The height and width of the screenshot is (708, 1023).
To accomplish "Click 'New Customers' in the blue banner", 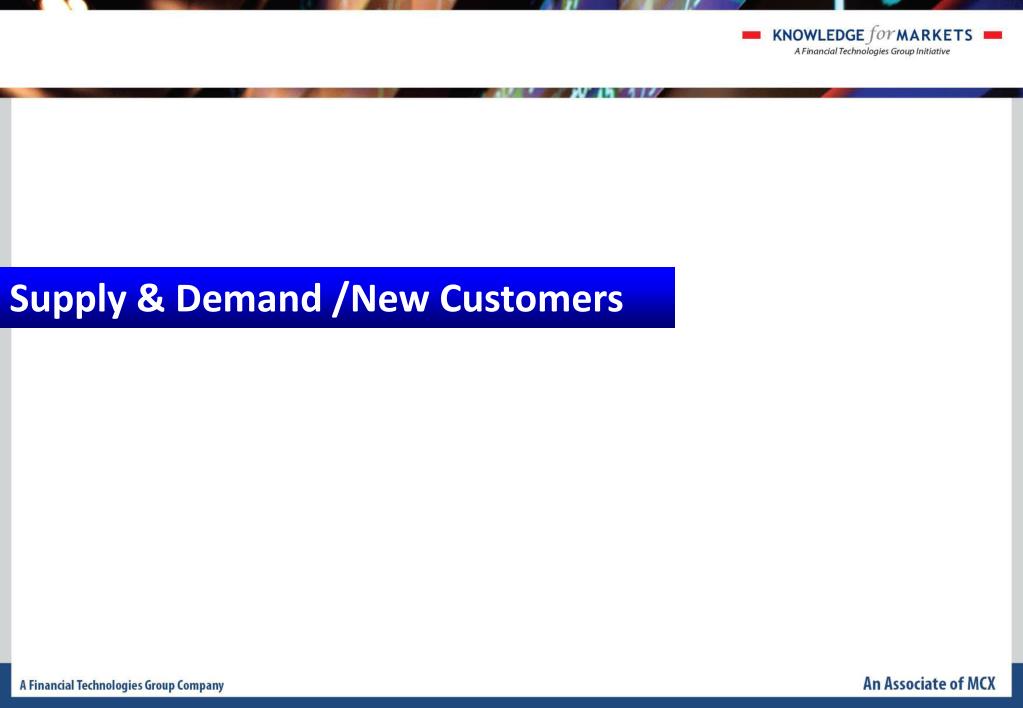I will [x=487, y=298].
